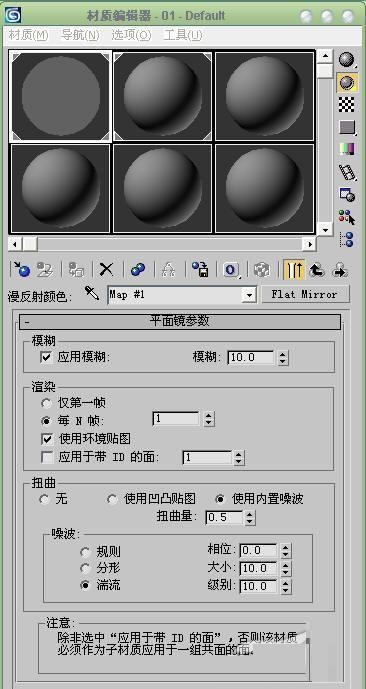Toggle the 应用模糊 checkbox

46,356
